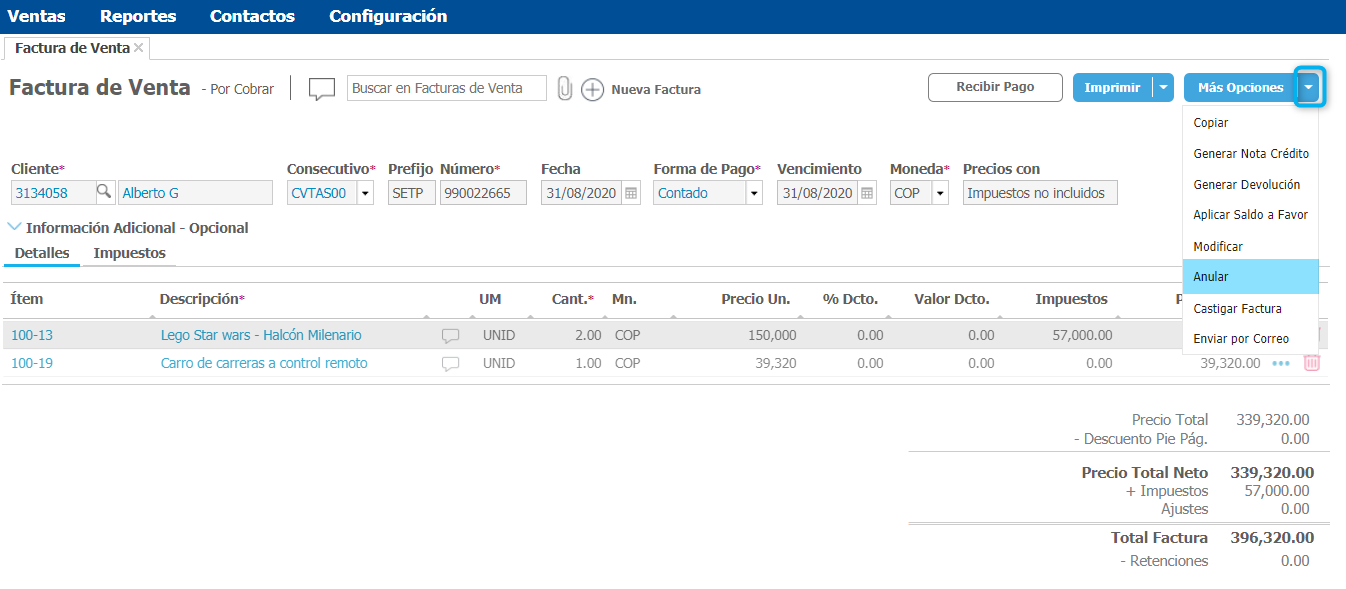Collapse Información Adicional - Opcional section

14,228
